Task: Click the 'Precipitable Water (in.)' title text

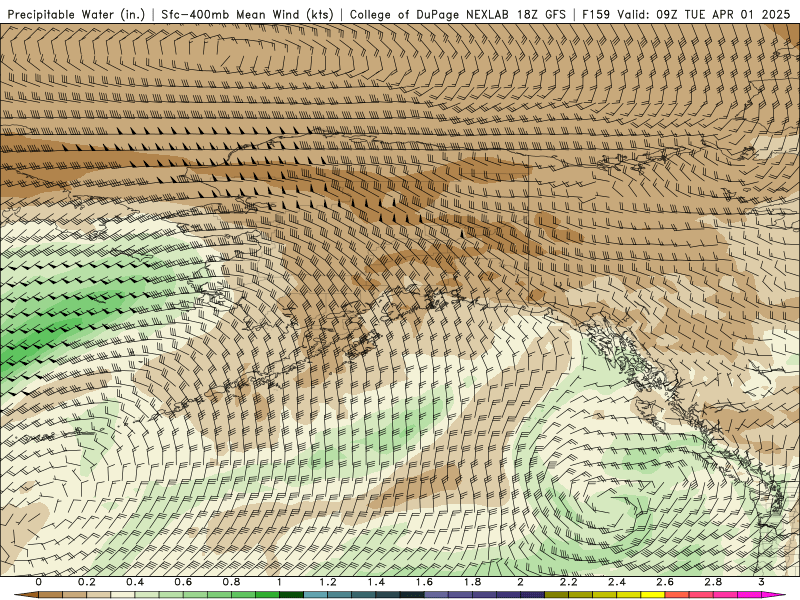Action: (x=77, y=14)
